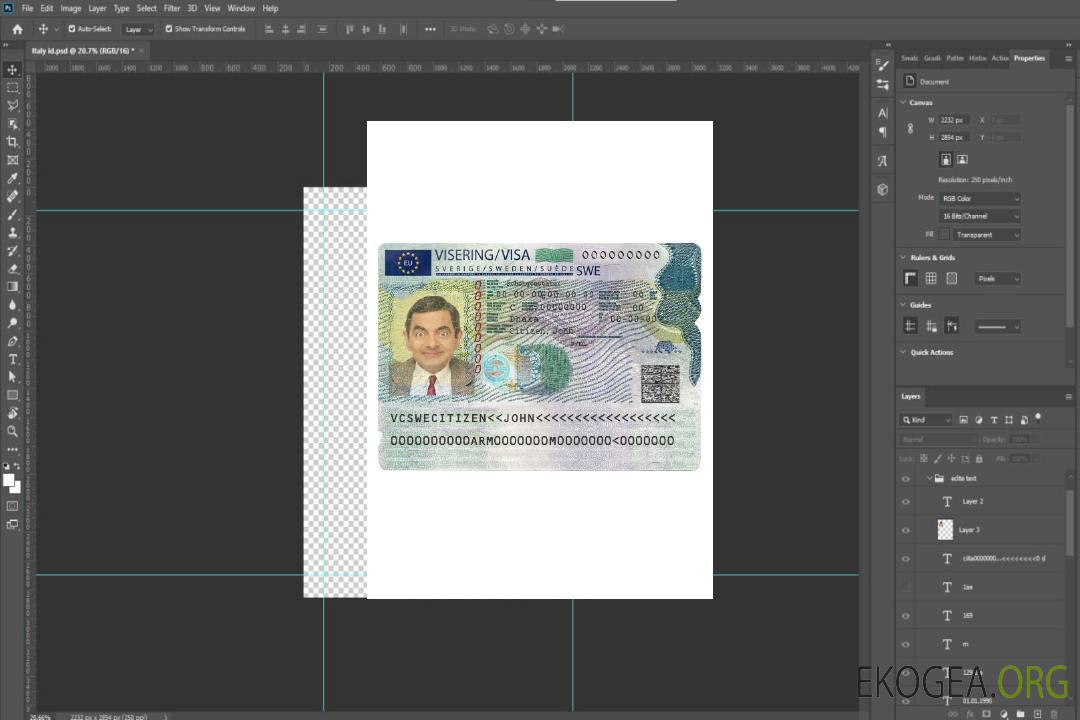Click the Create new group folder icon

(x=1020, y=714)
